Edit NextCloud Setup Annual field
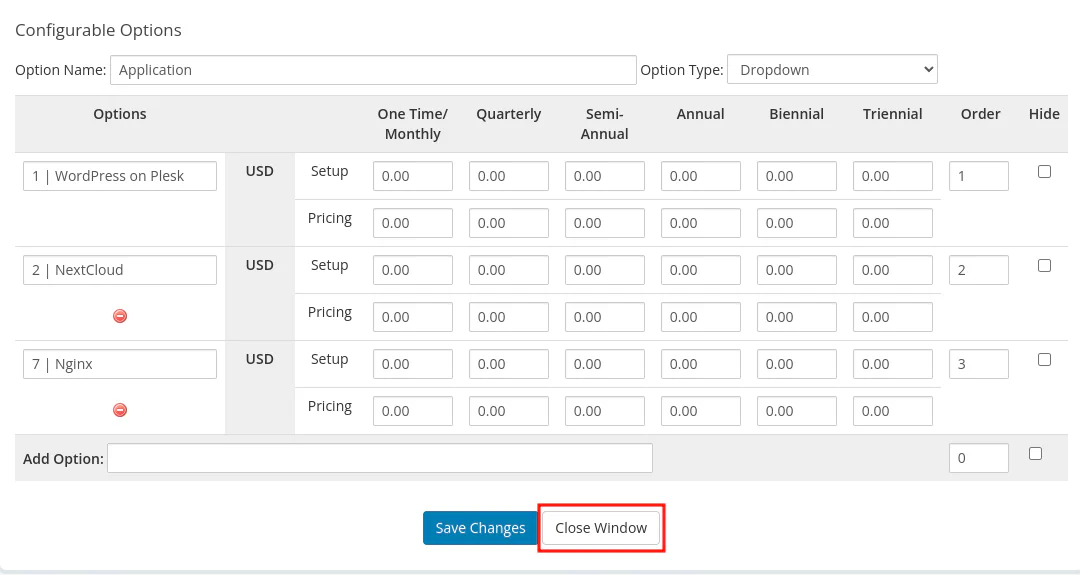This screenshot has height=575, width=1080. [x=700, y=270]
